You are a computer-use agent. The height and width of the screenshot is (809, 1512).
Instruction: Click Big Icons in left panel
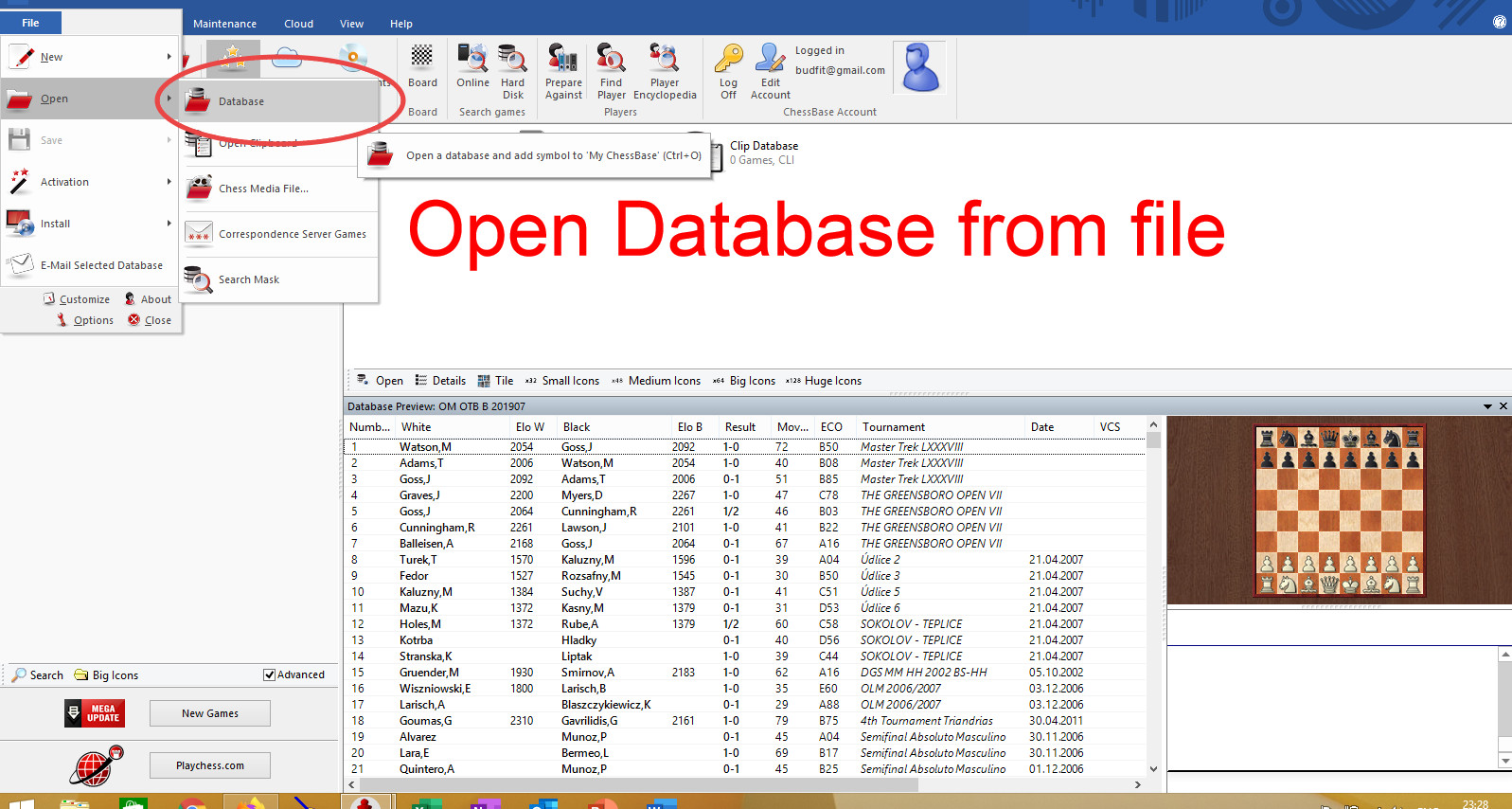point(106,674)
